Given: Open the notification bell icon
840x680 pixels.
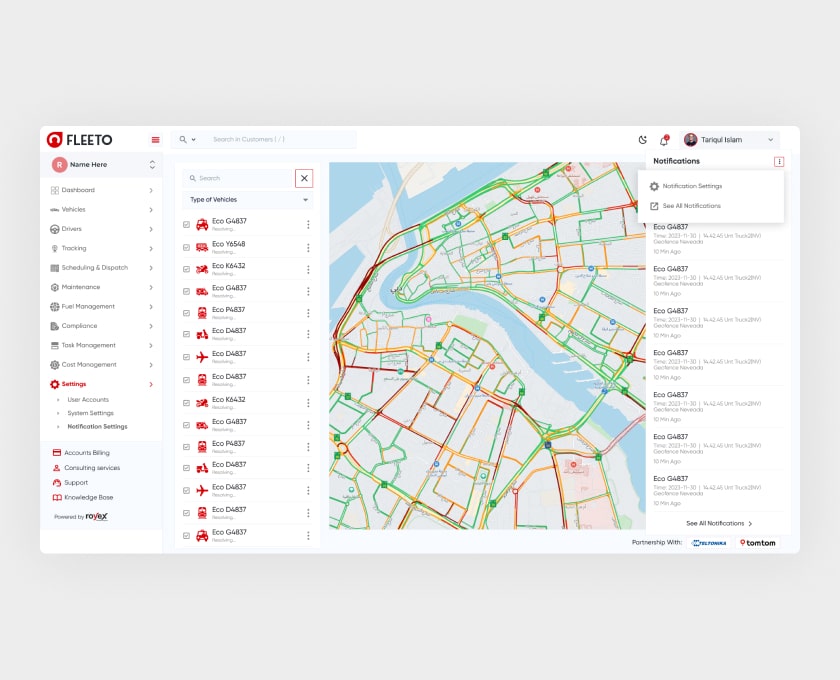Looking at the screenshot, I should [x=663, y=140].
